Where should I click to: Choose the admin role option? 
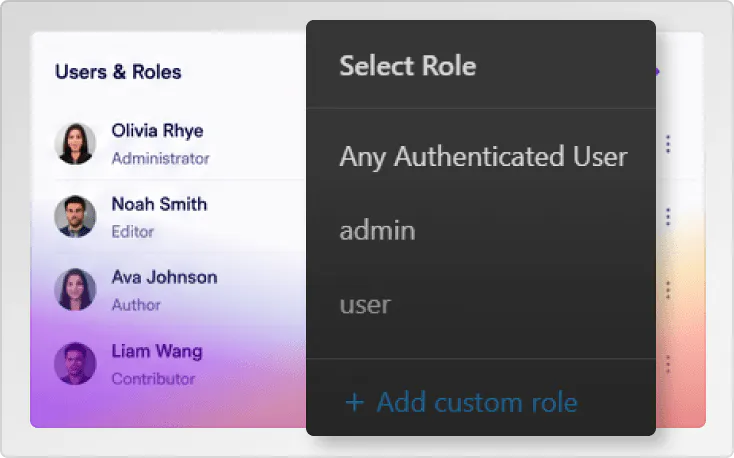point(377,230)
